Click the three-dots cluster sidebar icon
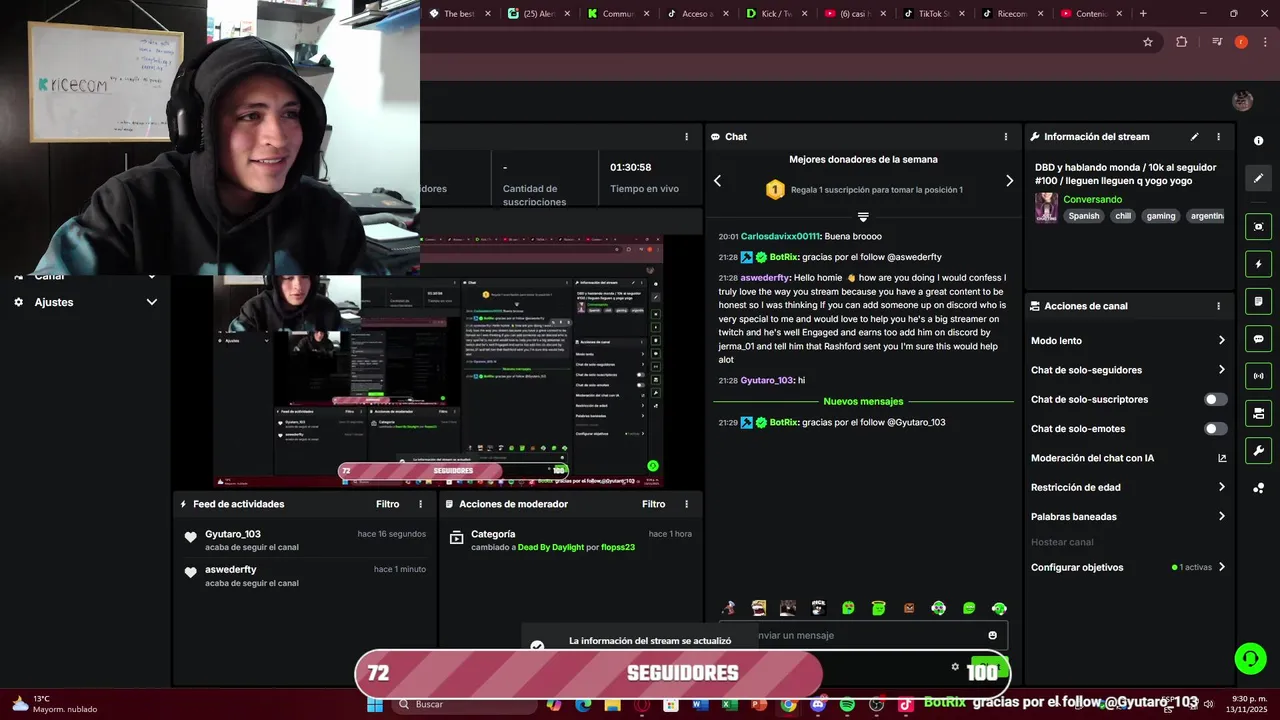This screenshot has width=1280, height=720. [1258, 488]
